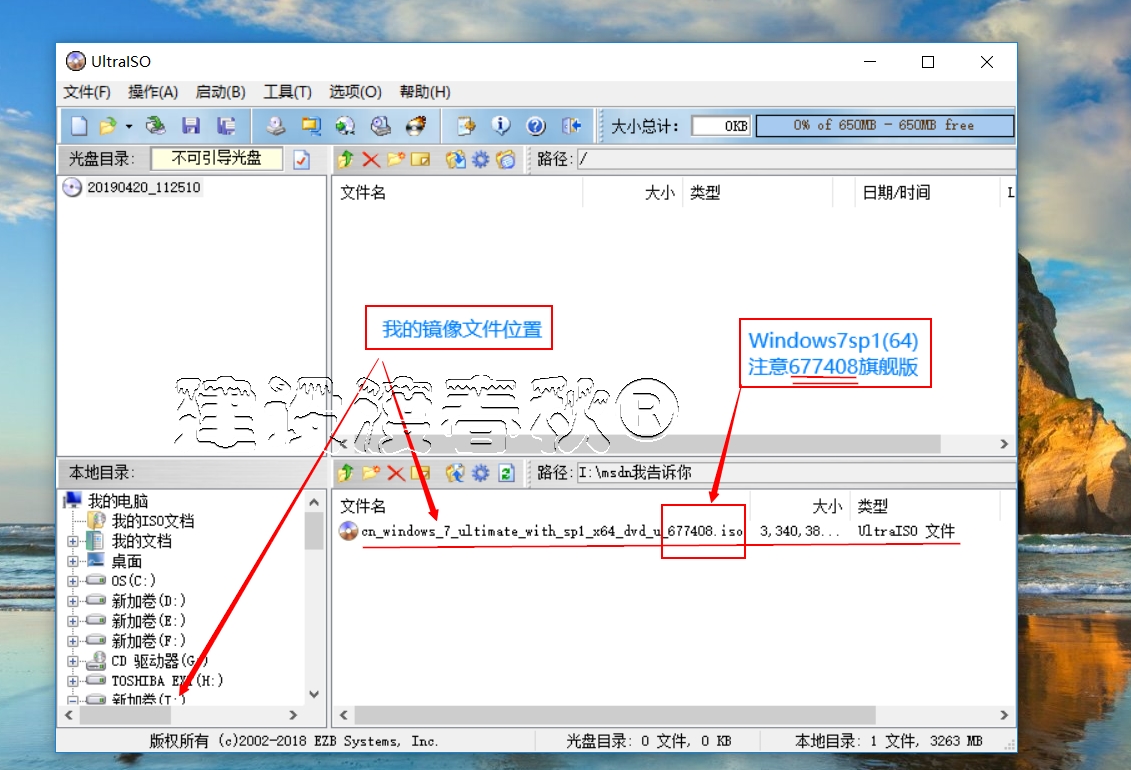1131x770 pixels.
Task: Click the disc properties gear icon
Action: [x=479, y=159]
